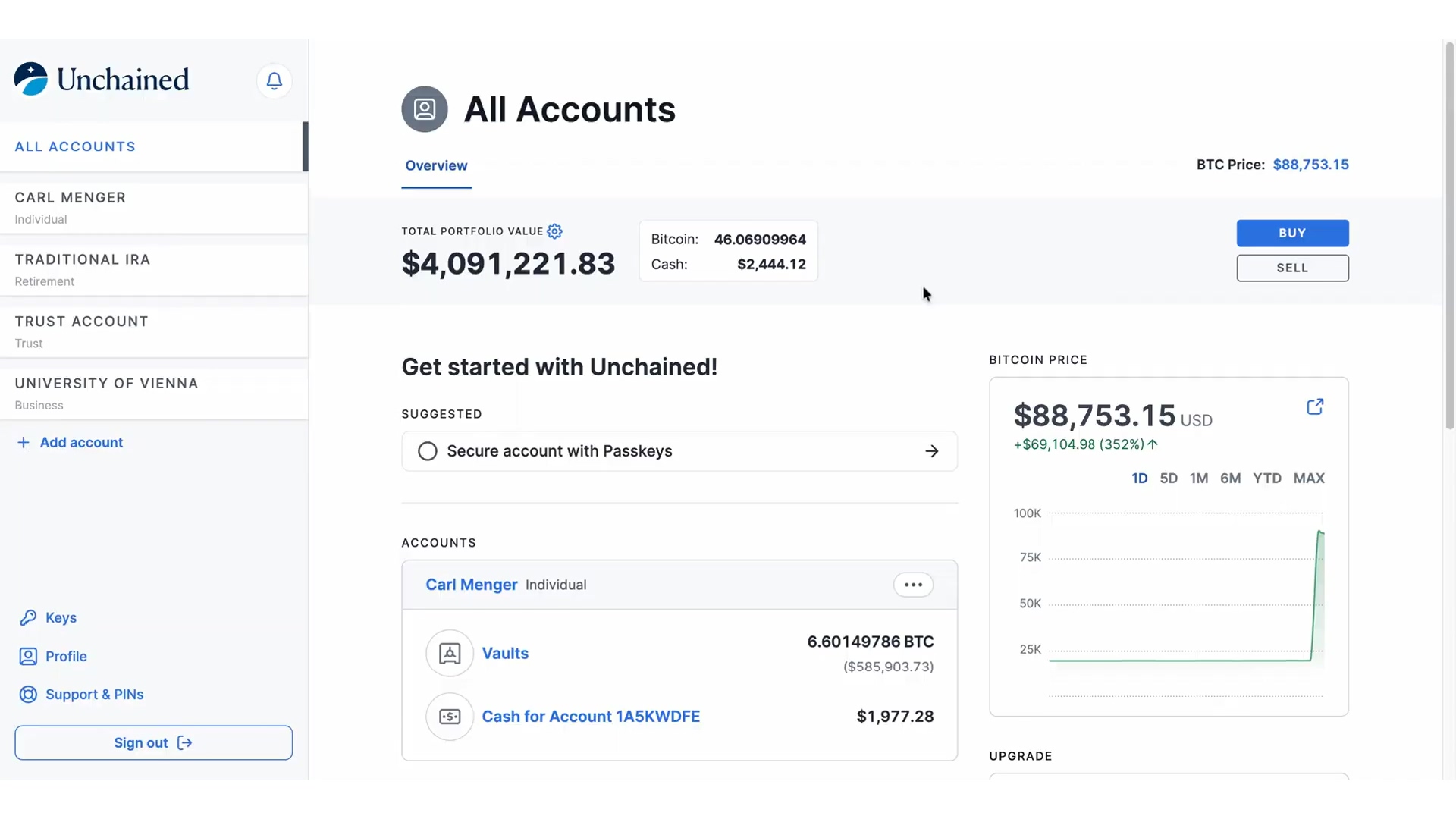1456x819 pixels.
Task: Expand the Passkeys suggestion with the arrow
Action: (932, 450)
